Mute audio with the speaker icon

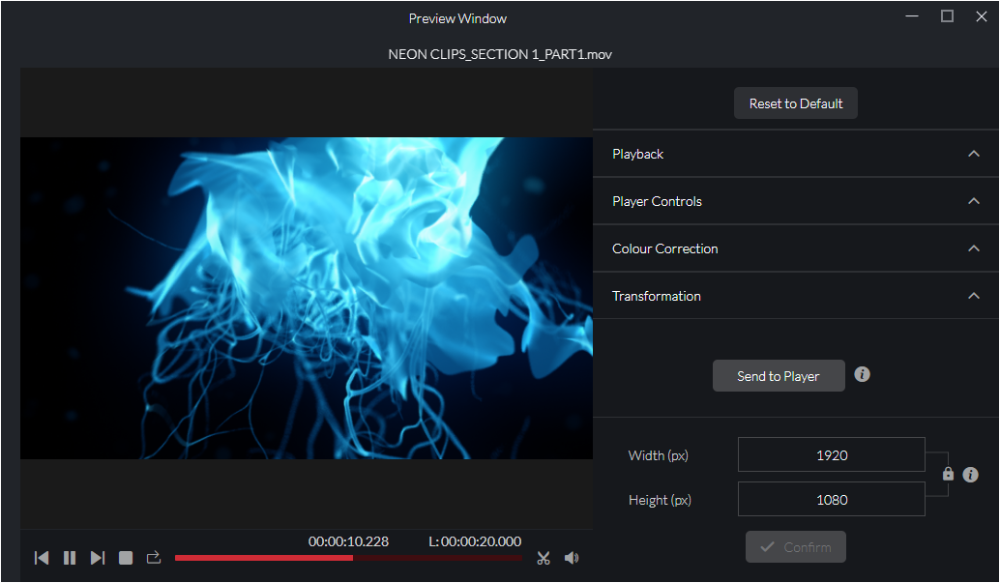click(x=571, y=558)
